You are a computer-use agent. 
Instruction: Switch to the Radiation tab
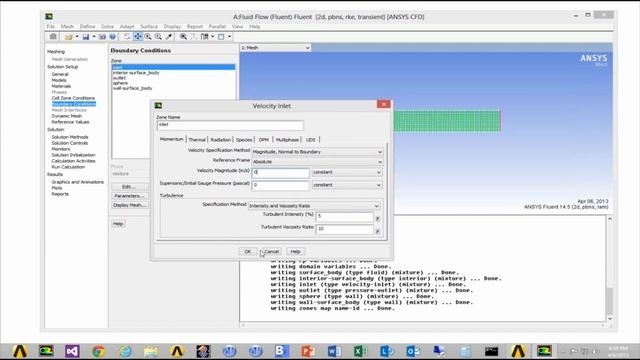coord(221,140)
